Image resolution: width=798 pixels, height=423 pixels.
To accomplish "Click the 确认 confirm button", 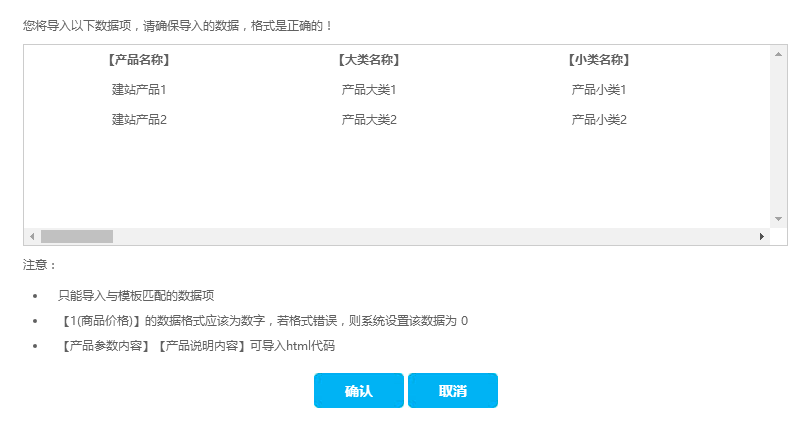I will pos(358,391).
